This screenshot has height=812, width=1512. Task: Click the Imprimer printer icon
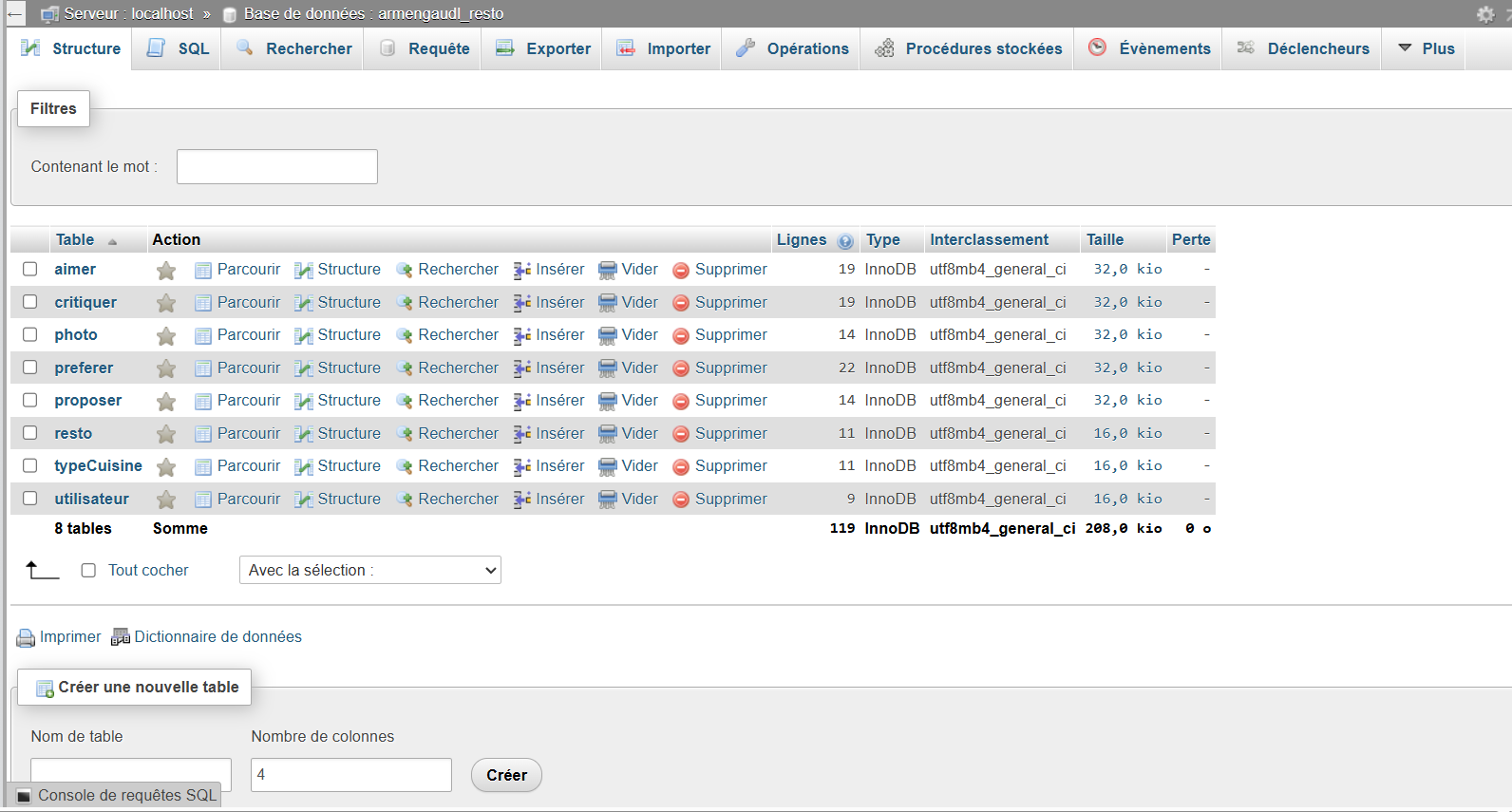26,638
